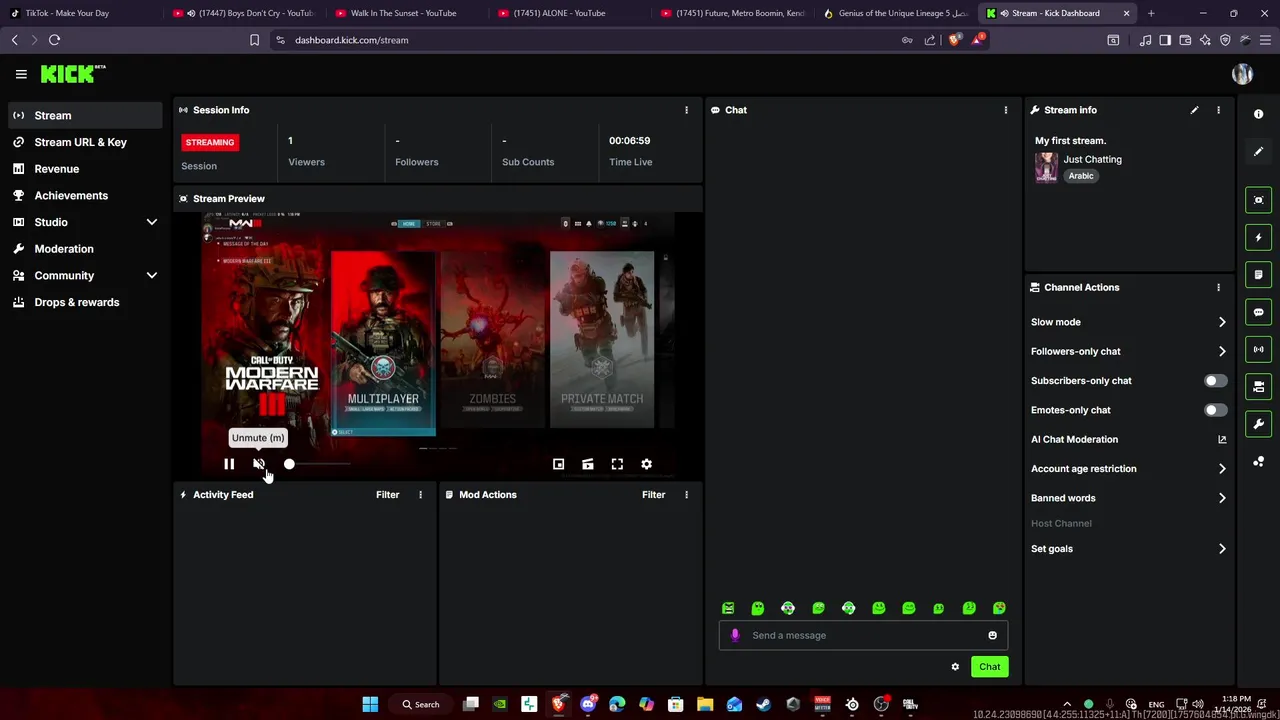Open Achievements page in sidebar
1280x720 pixels.
pos(85,195)
